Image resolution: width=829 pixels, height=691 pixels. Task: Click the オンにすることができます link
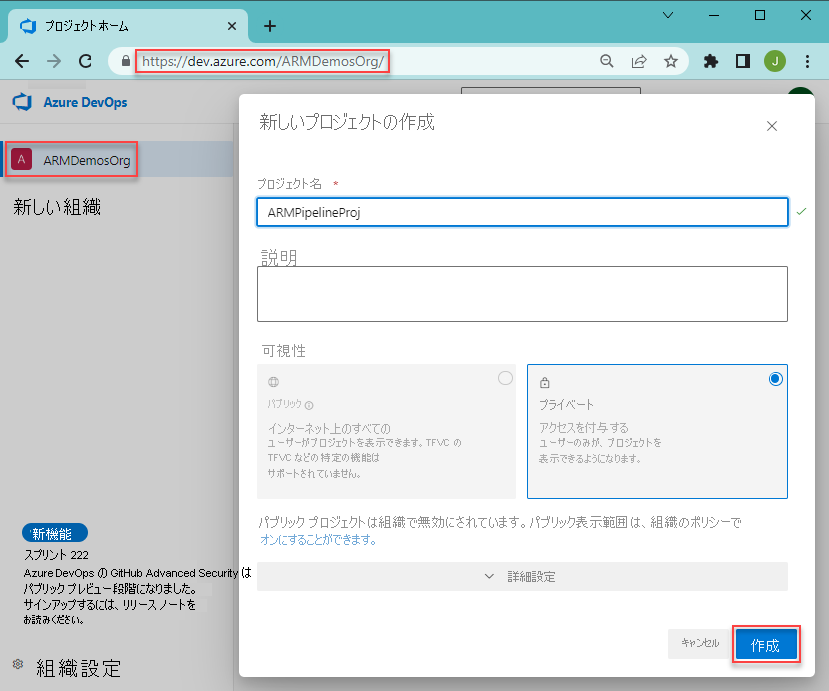point(318,540)
